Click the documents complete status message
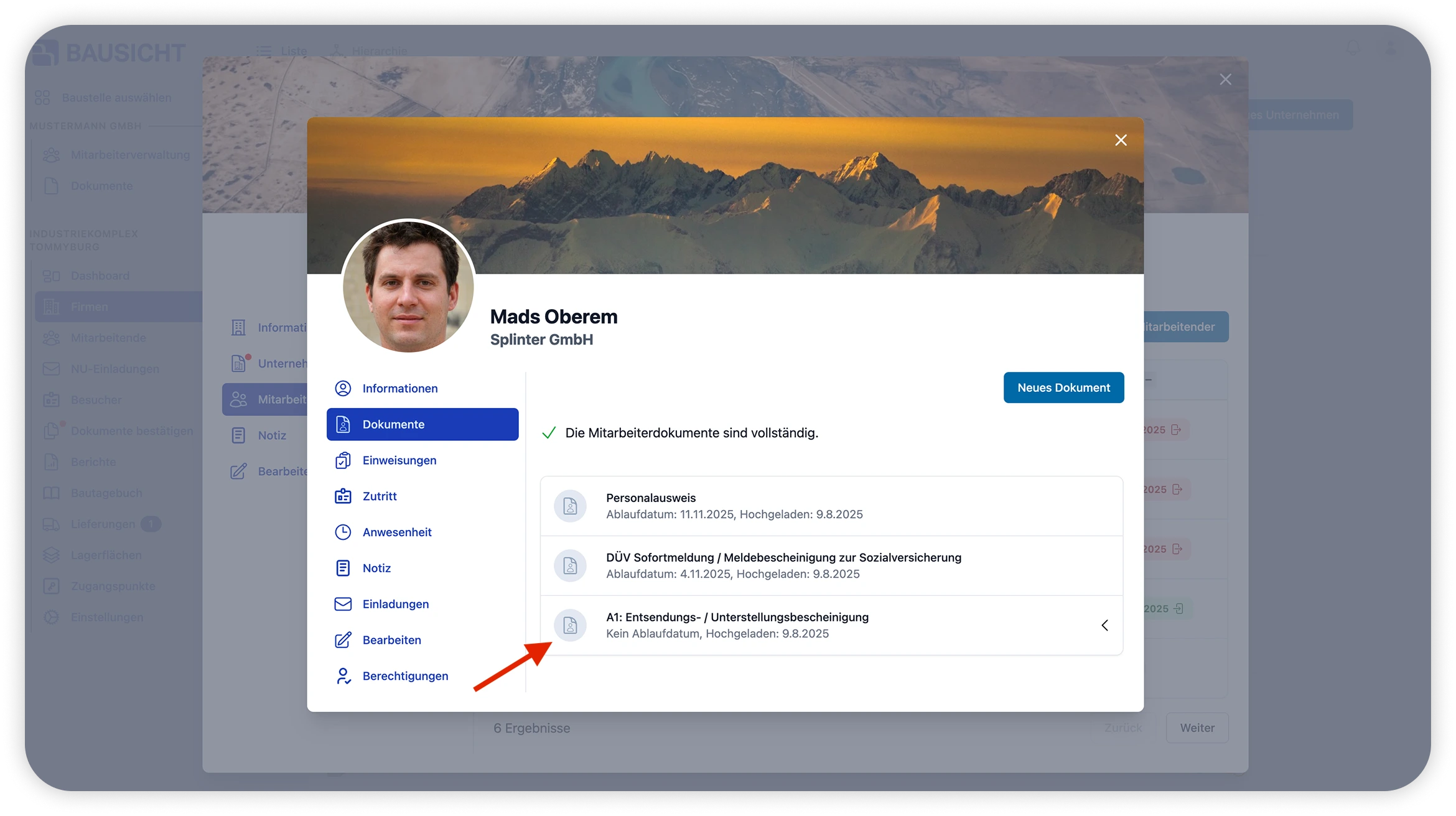1456x816 pixels. [691, 433]
